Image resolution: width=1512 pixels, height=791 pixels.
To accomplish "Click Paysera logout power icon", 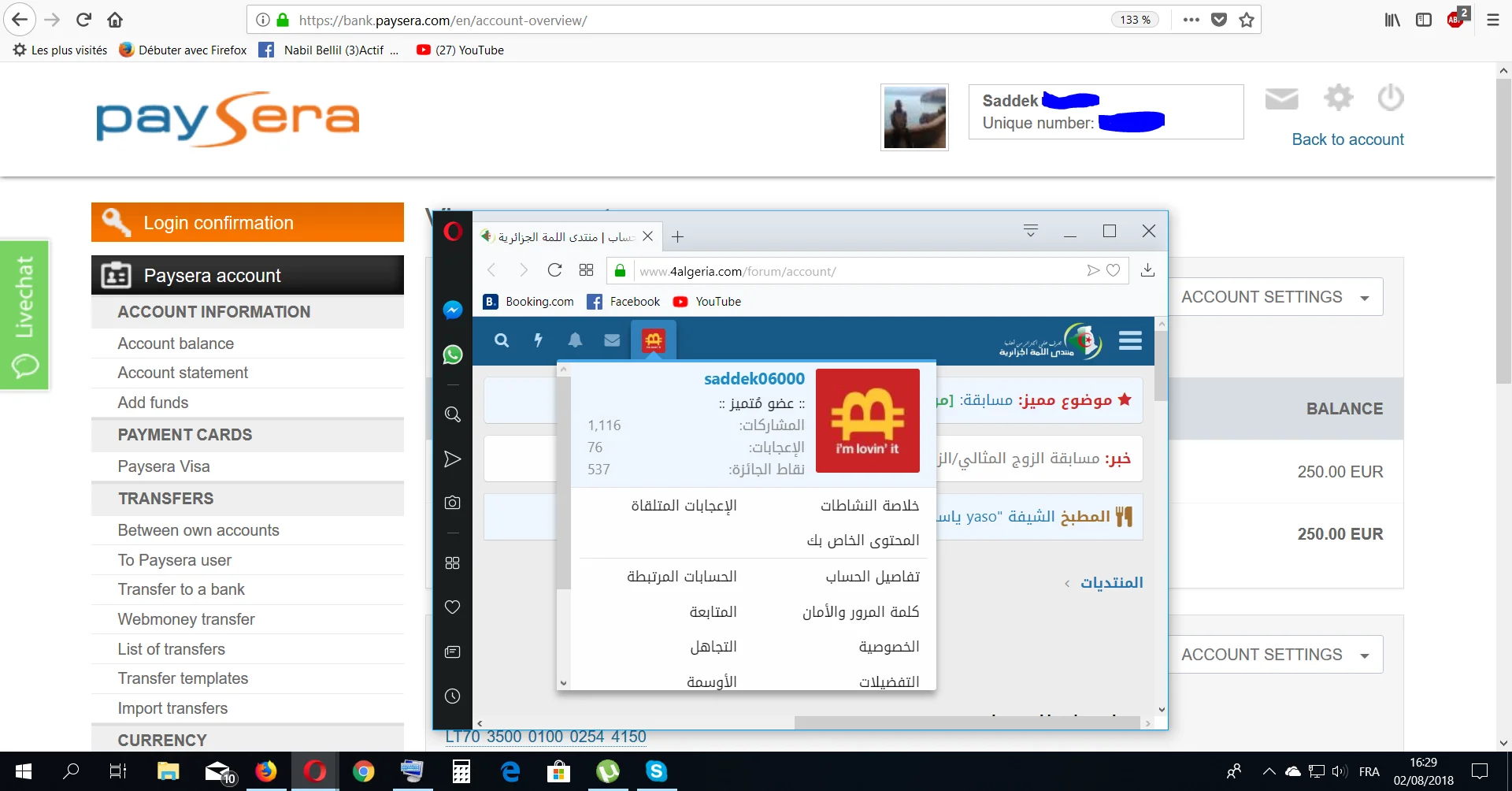I will [x=1390, y=98].
